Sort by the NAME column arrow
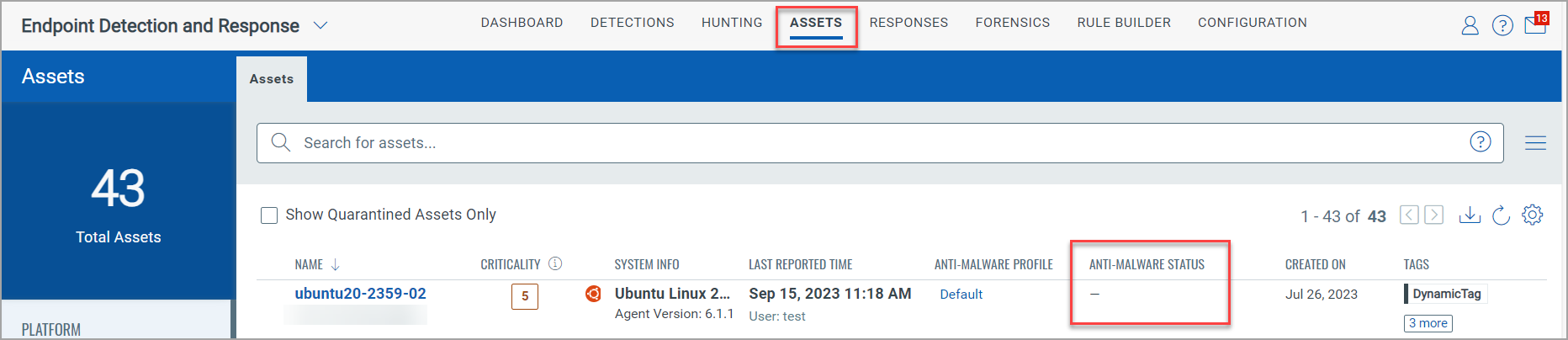 point(335,265)
